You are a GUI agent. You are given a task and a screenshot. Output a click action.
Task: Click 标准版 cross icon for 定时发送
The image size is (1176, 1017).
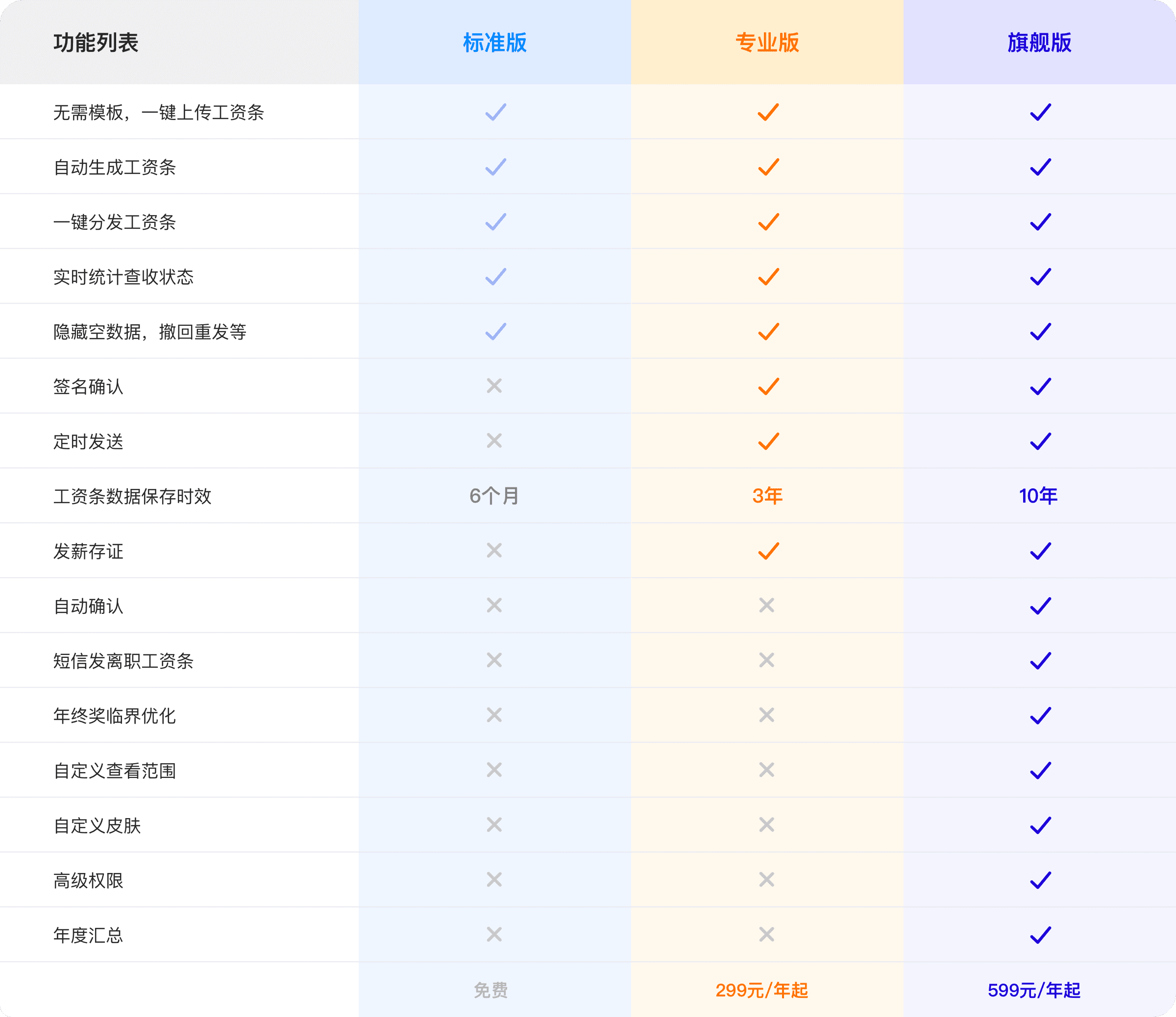tap(494, 440)
